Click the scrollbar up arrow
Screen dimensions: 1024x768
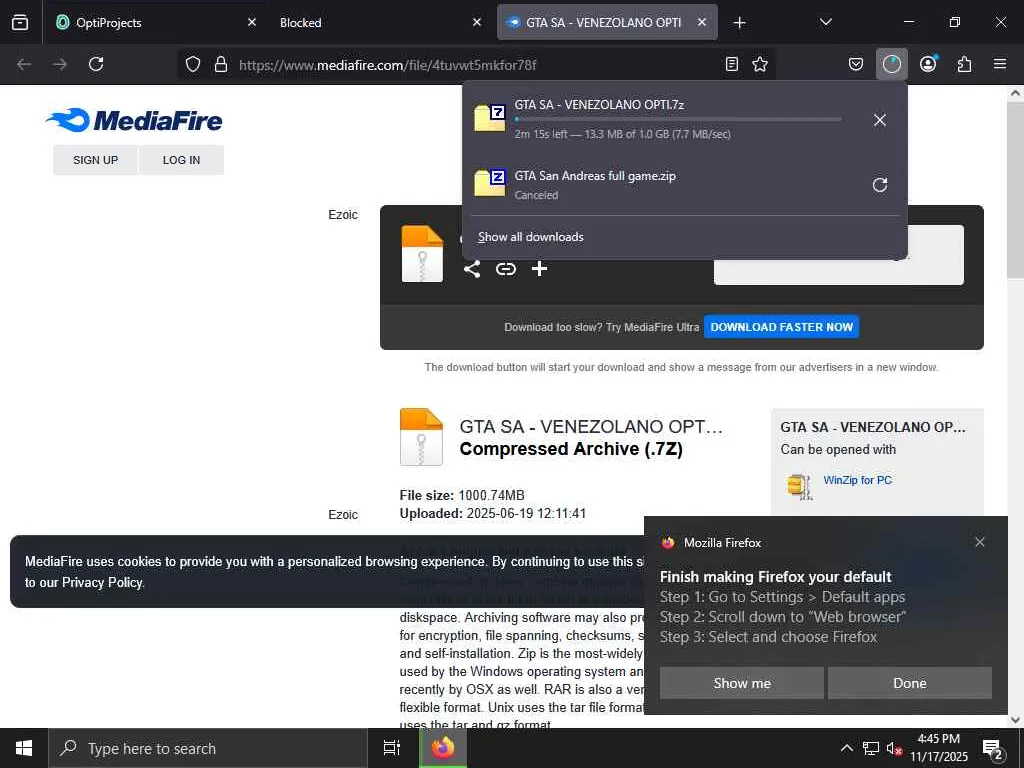[x=1015, y=93]
